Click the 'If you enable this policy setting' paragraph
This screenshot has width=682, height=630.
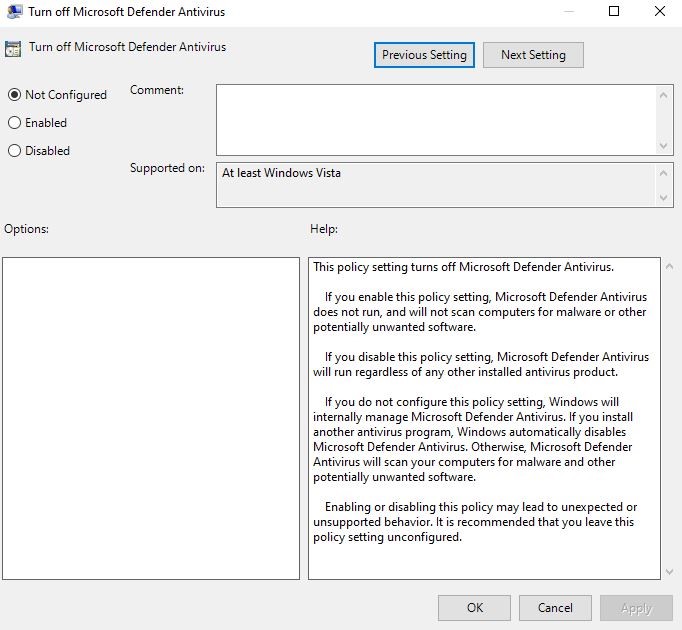[480, 312]
